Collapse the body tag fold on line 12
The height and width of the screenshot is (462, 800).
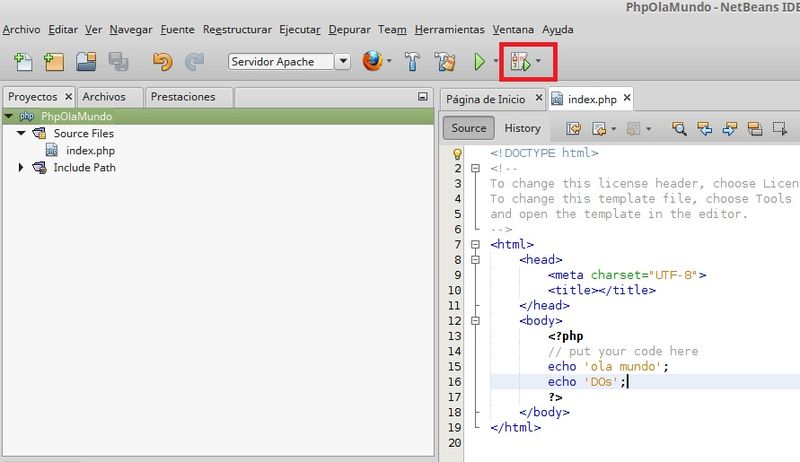476,321
